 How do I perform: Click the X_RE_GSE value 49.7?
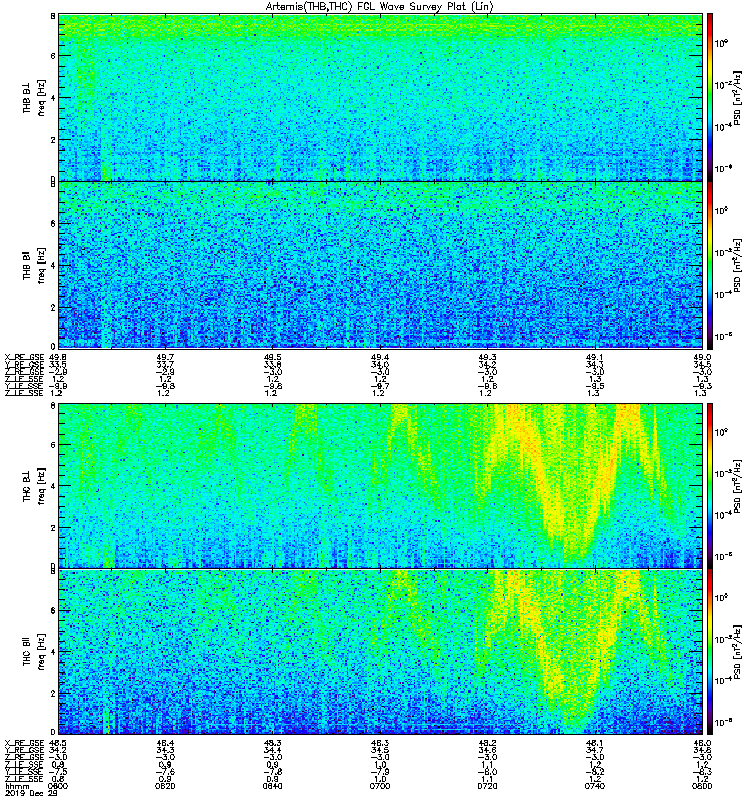165,357
